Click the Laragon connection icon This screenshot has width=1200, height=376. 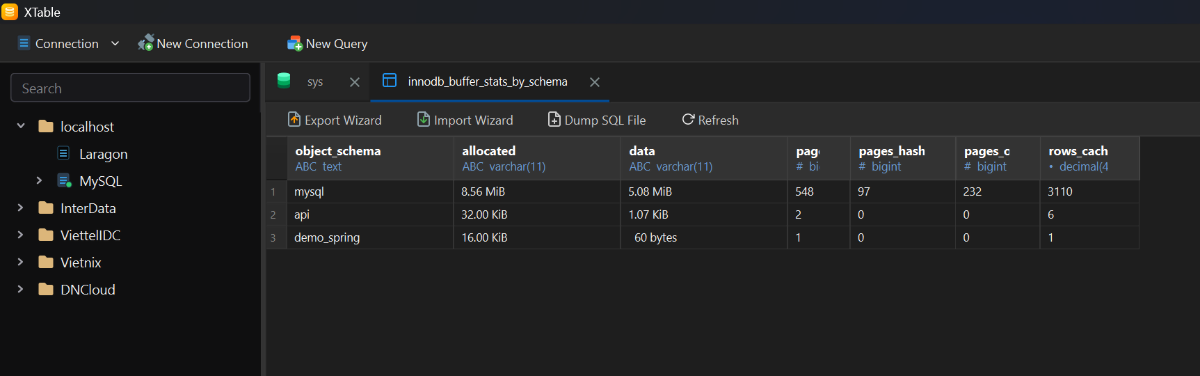pyautogui.click(x=63, y=154)
